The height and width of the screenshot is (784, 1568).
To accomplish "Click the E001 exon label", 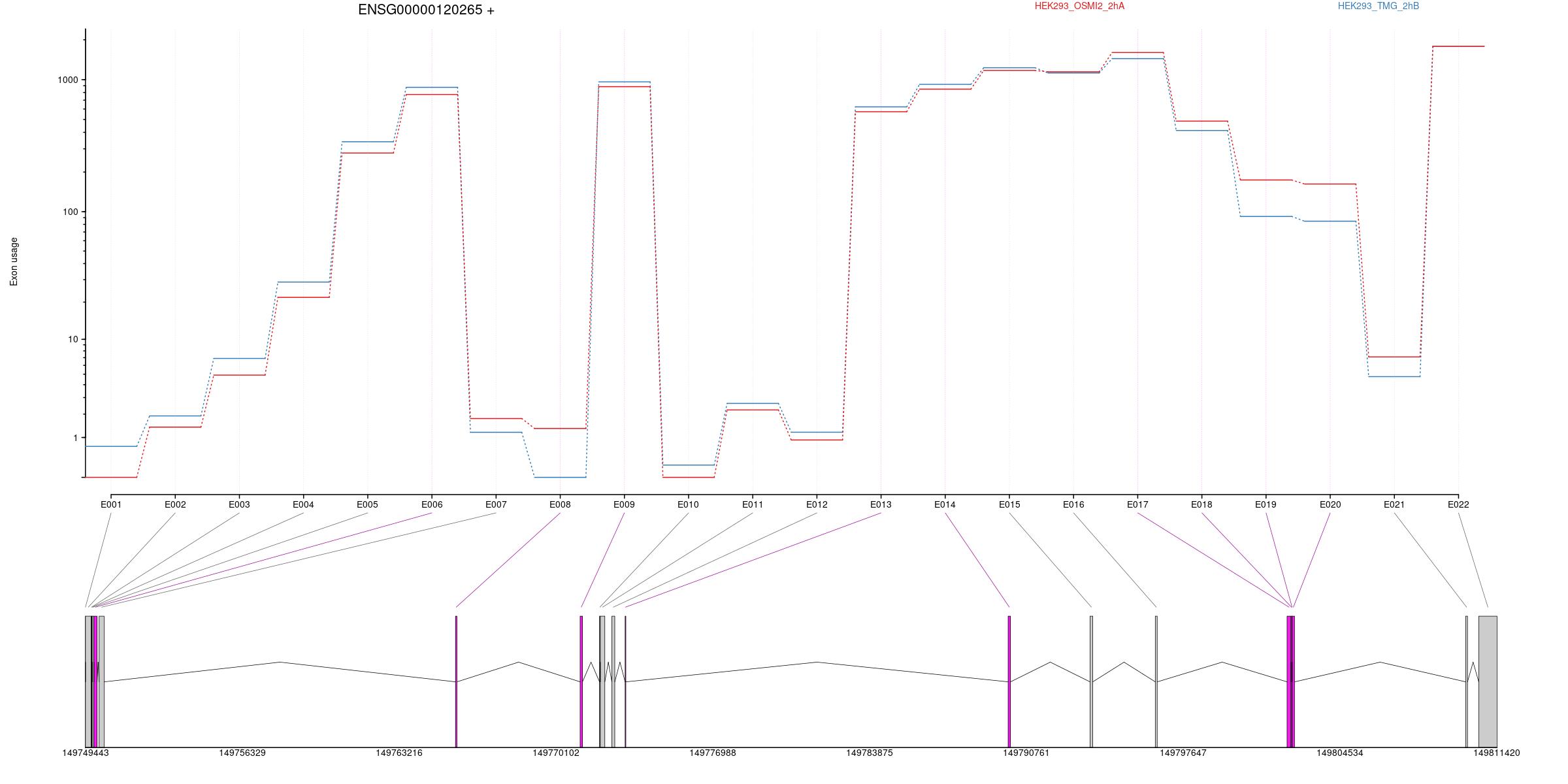I will 111,504.
